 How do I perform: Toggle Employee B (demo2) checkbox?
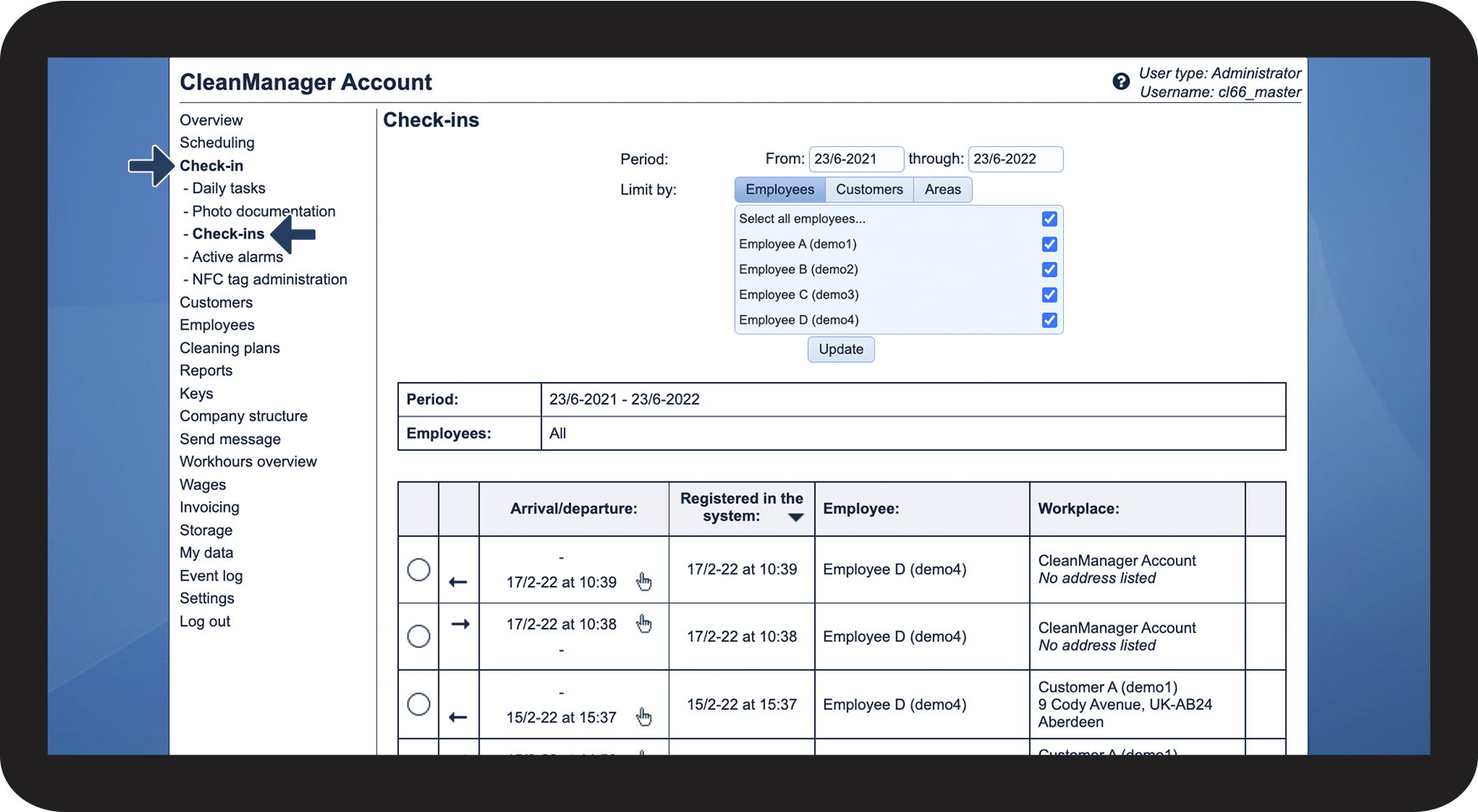(1049, 269)
